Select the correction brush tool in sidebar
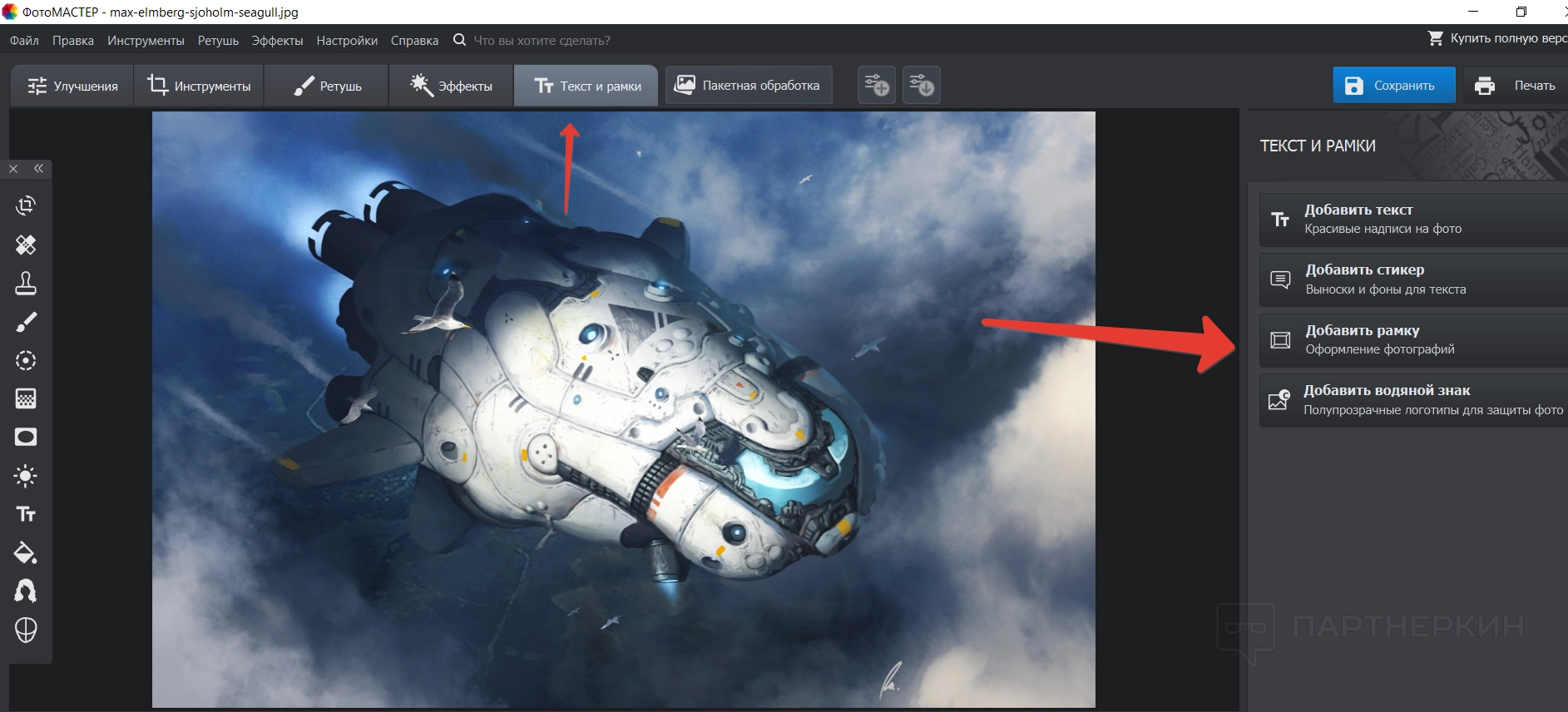The width and height of the screenshot is (1568, 712). click(x=26, y=322)
